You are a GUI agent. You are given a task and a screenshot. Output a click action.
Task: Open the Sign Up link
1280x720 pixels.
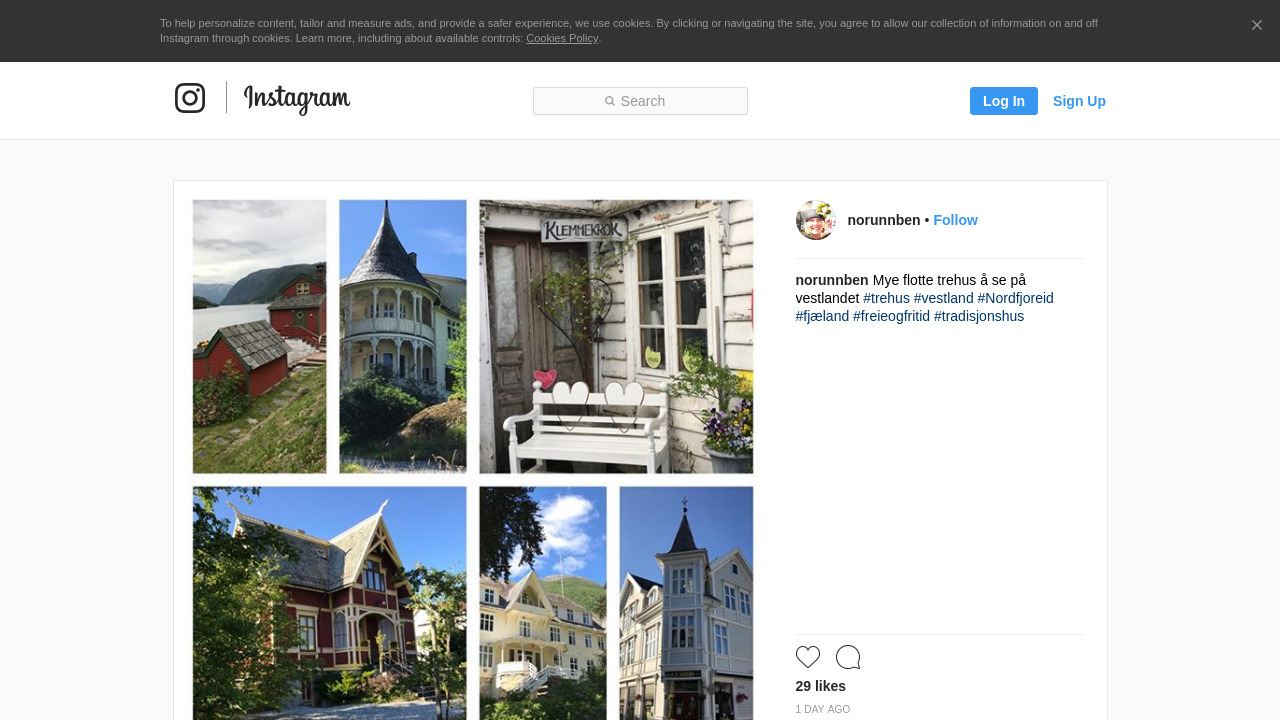pyautogui.click(x=1079, y=101)
